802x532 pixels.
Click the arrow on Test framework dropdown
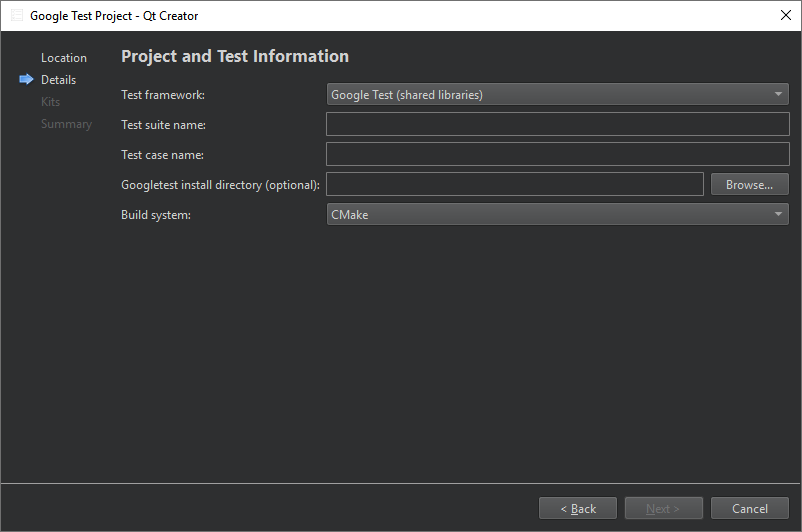click(778, 95)
